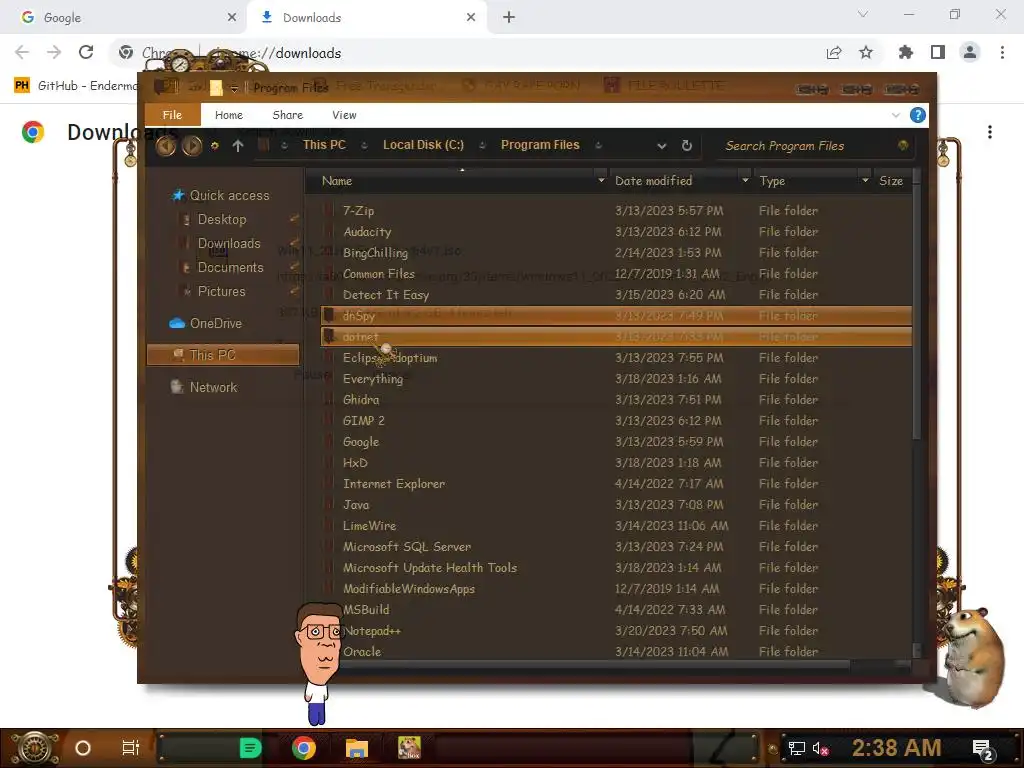Expand Local Disk (C:) breadcrumb arrow
Screen dimensions: 1024x768
482,146
